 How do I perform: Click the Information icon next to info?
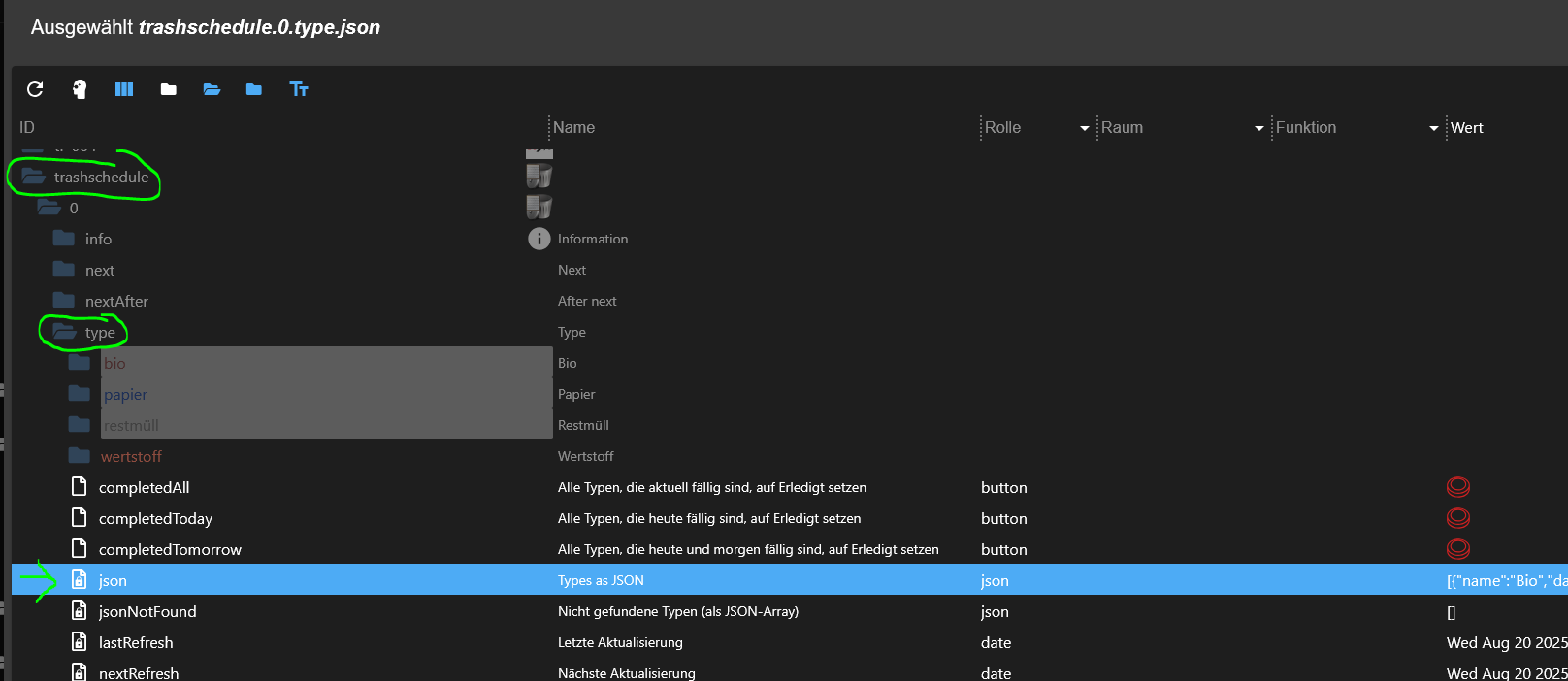539,239
